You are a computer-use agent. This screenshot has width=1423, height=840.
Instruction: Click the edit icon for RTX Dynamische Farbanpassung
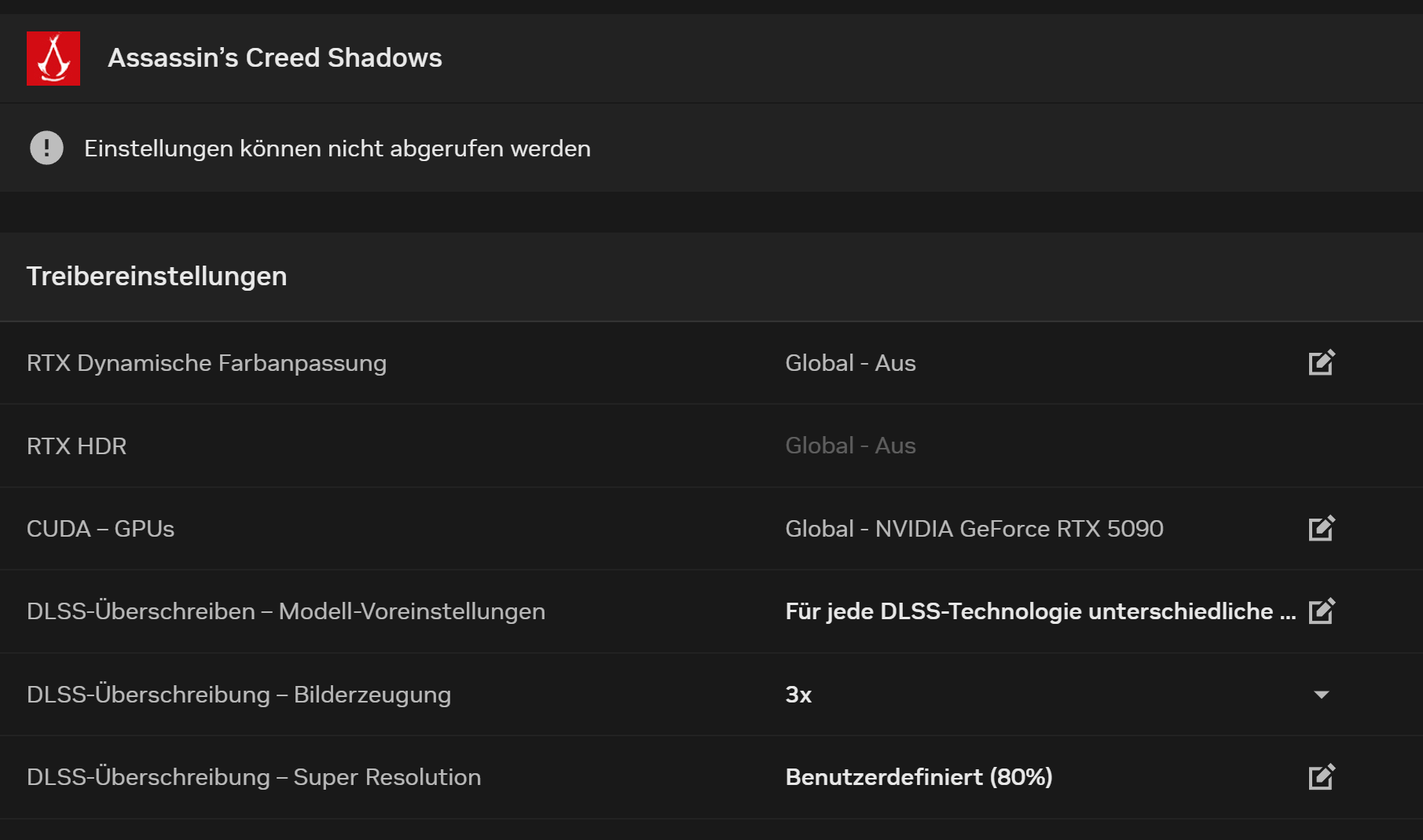(x=1322, y=362)
